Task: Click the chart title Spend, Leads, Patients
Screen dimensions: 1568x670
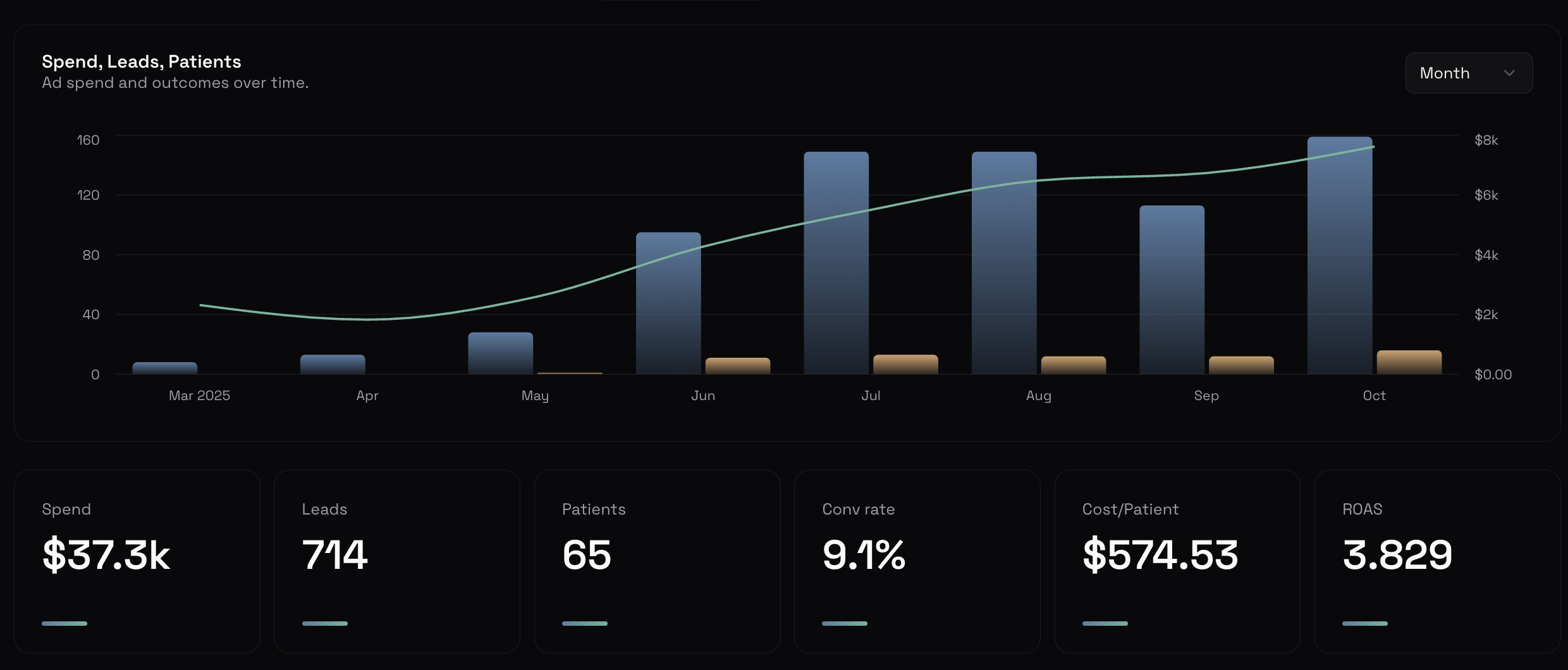Action: [x=141, y=61]
